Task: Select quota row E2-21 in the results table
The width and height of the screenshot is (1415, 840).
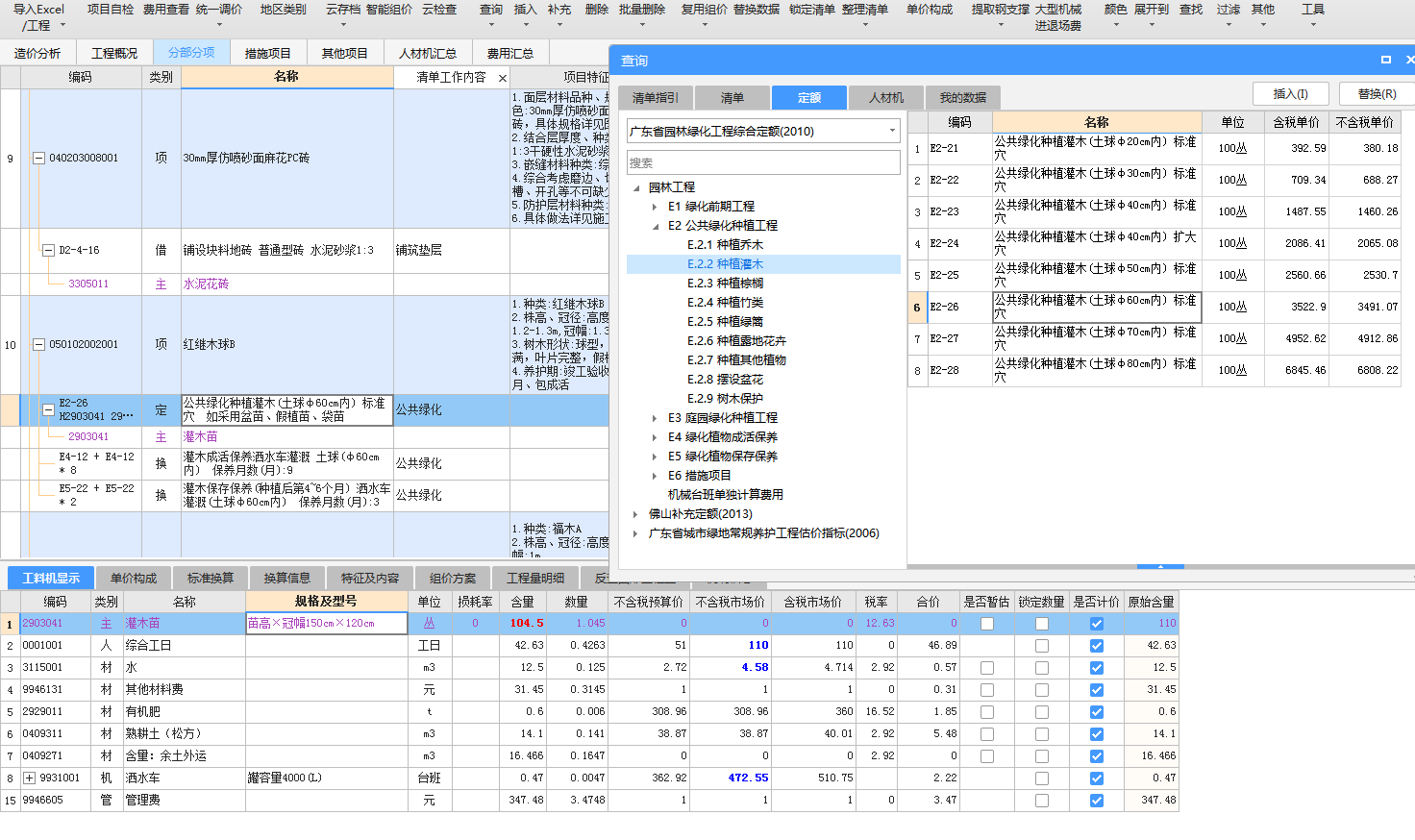Action: point(1154,148)
